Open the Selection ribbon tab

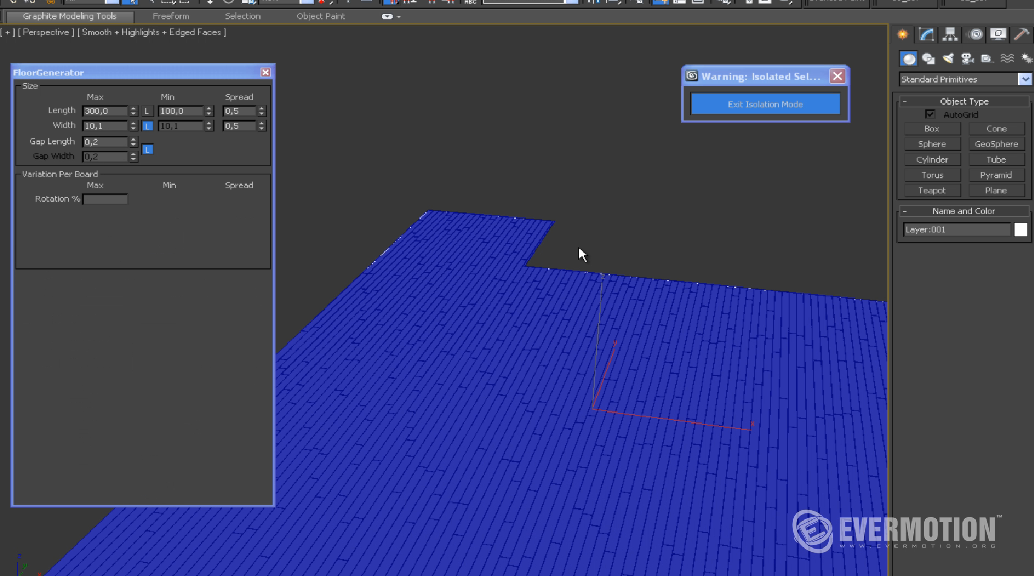coord(243,16)
